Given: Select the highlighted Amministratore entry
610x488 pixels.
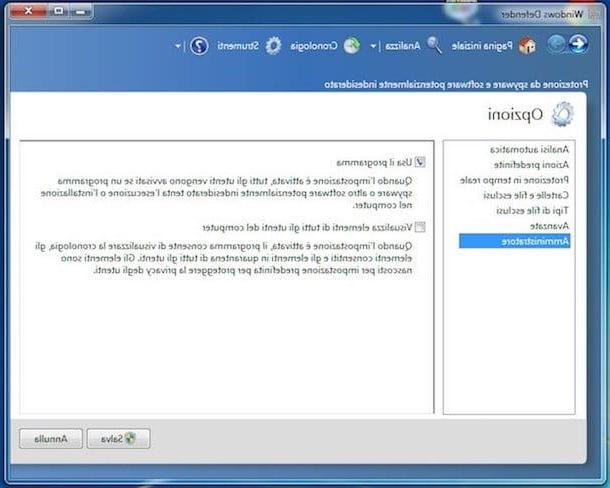Looking at the screenshot, I should [514, 241].
